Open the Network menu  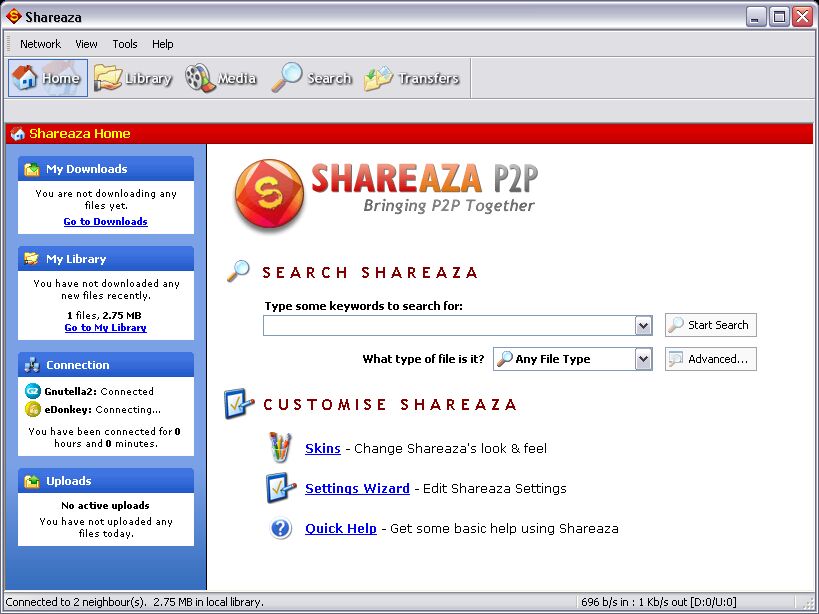coord(40,44)
